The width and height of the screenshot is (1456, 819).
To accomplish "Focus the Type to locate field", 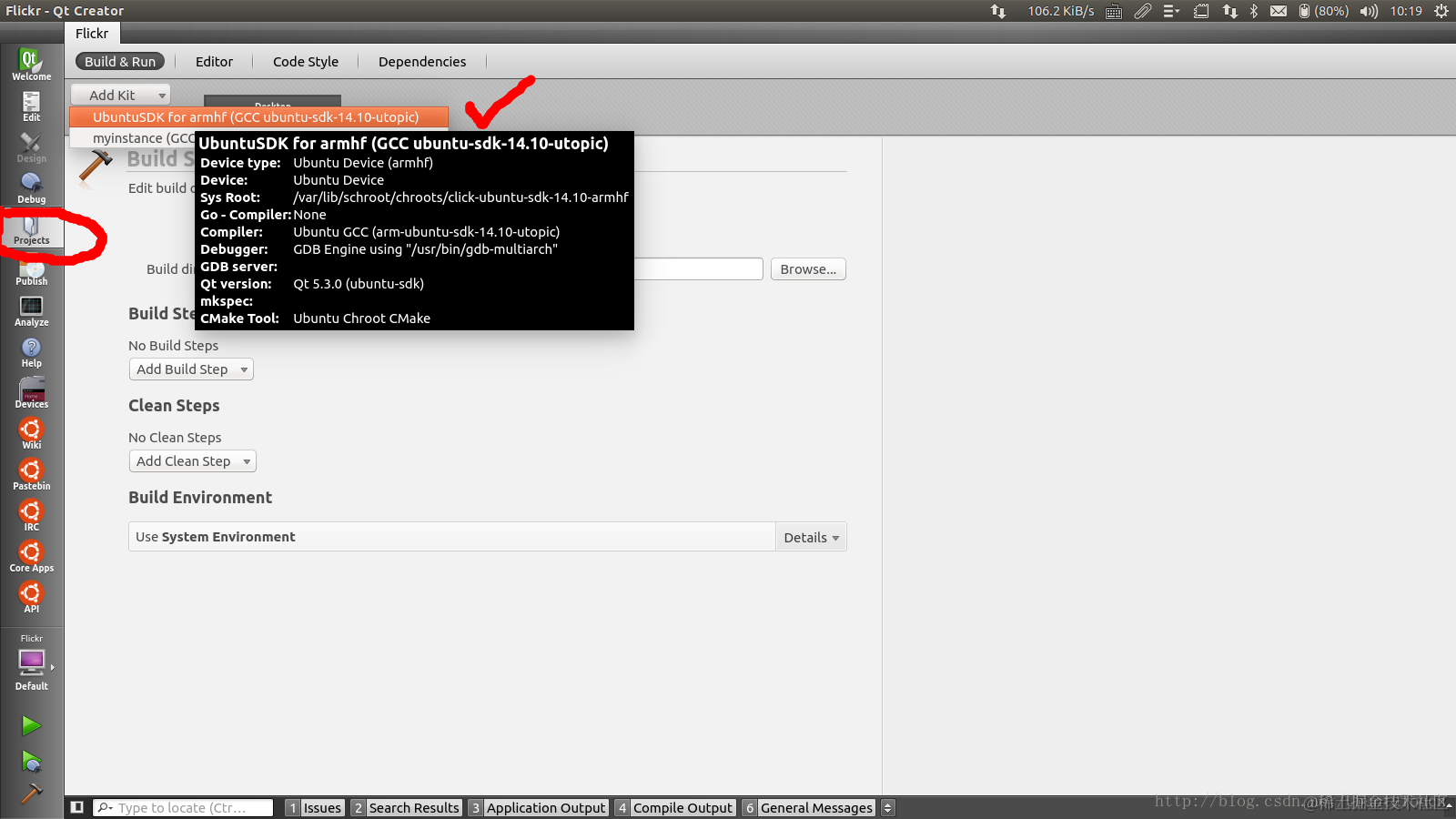I will (183, 808).
